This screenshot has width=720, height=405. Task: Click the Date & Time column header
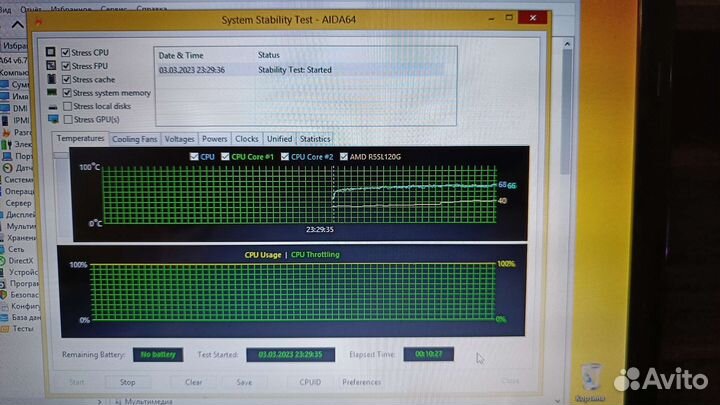point(181,55)
